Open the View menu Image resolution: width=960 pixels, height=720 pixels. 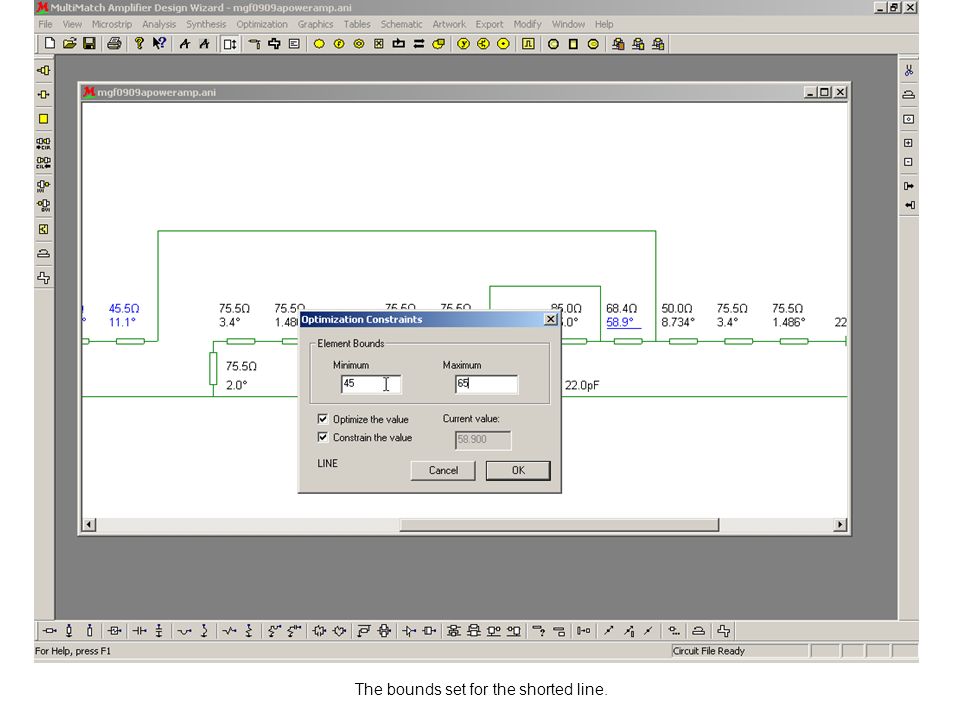(72, 24)
